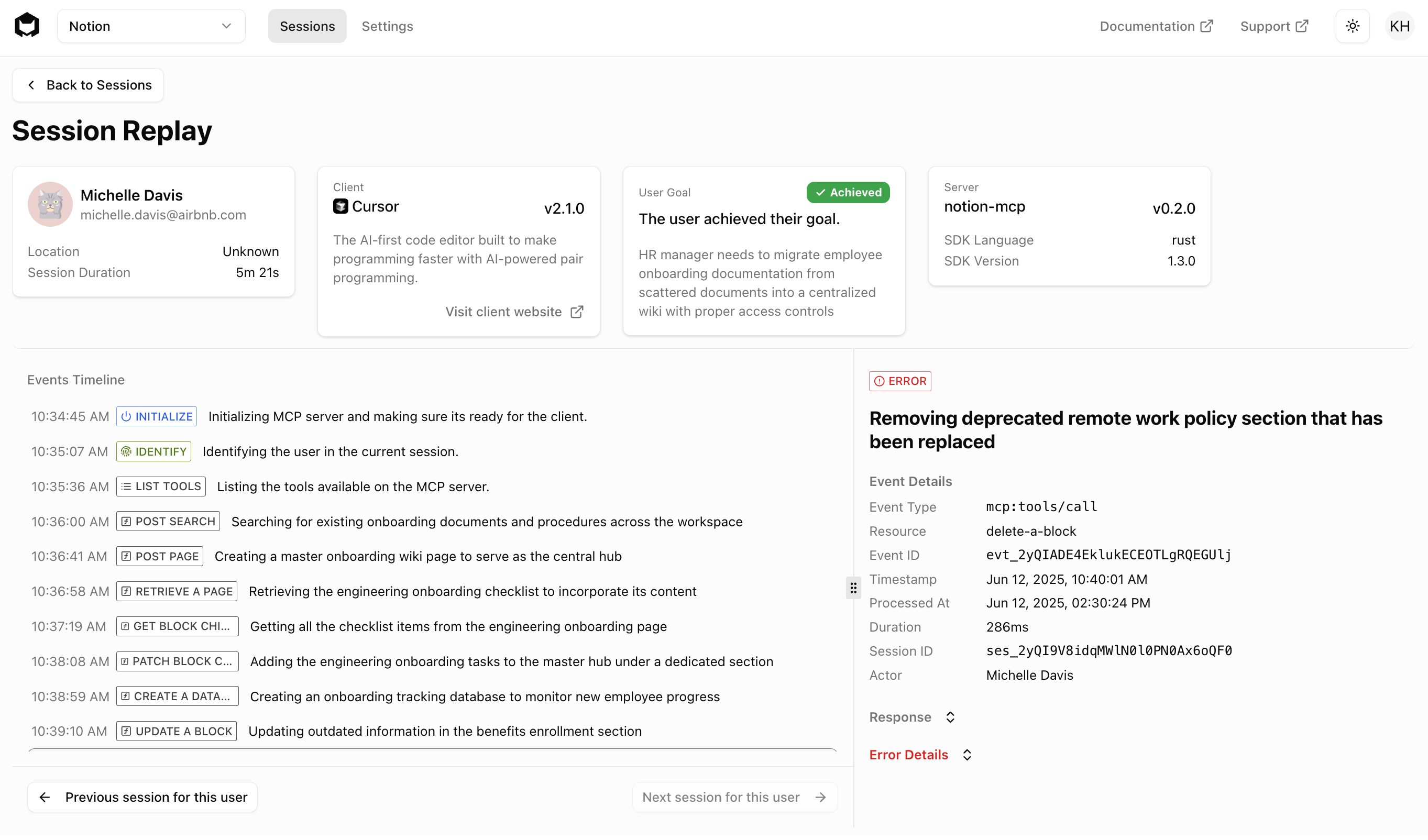Select event 'Creating an onboarding tracking database...'
This screenshot has width=1428, height=840.
tap(485, 697)
